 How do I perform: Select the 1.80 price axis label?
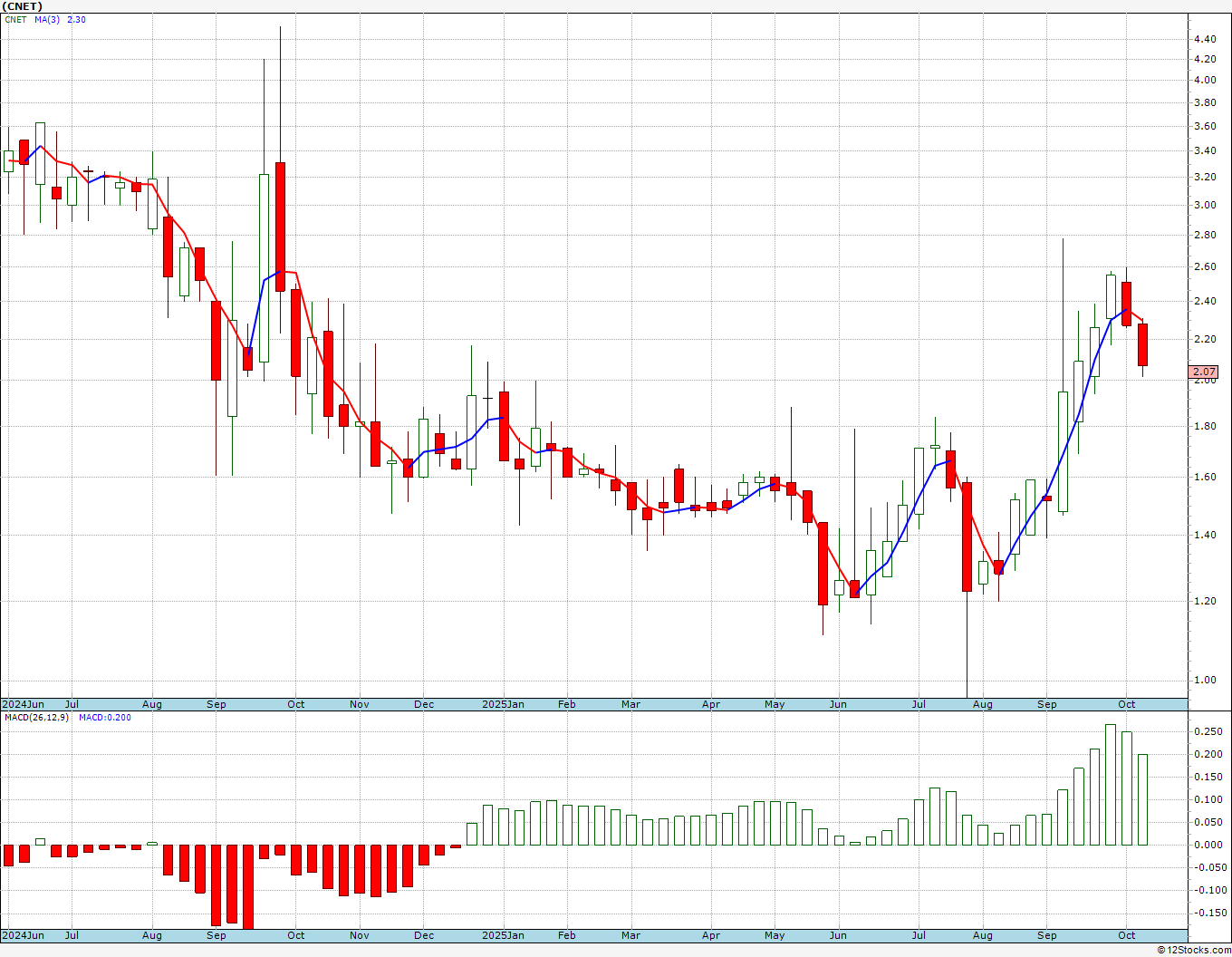[x=1205, y=426]
